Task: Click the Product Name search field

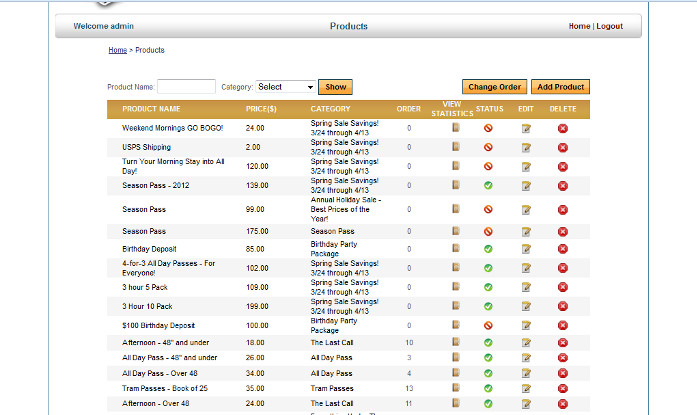Action: [x=186, y=87]
